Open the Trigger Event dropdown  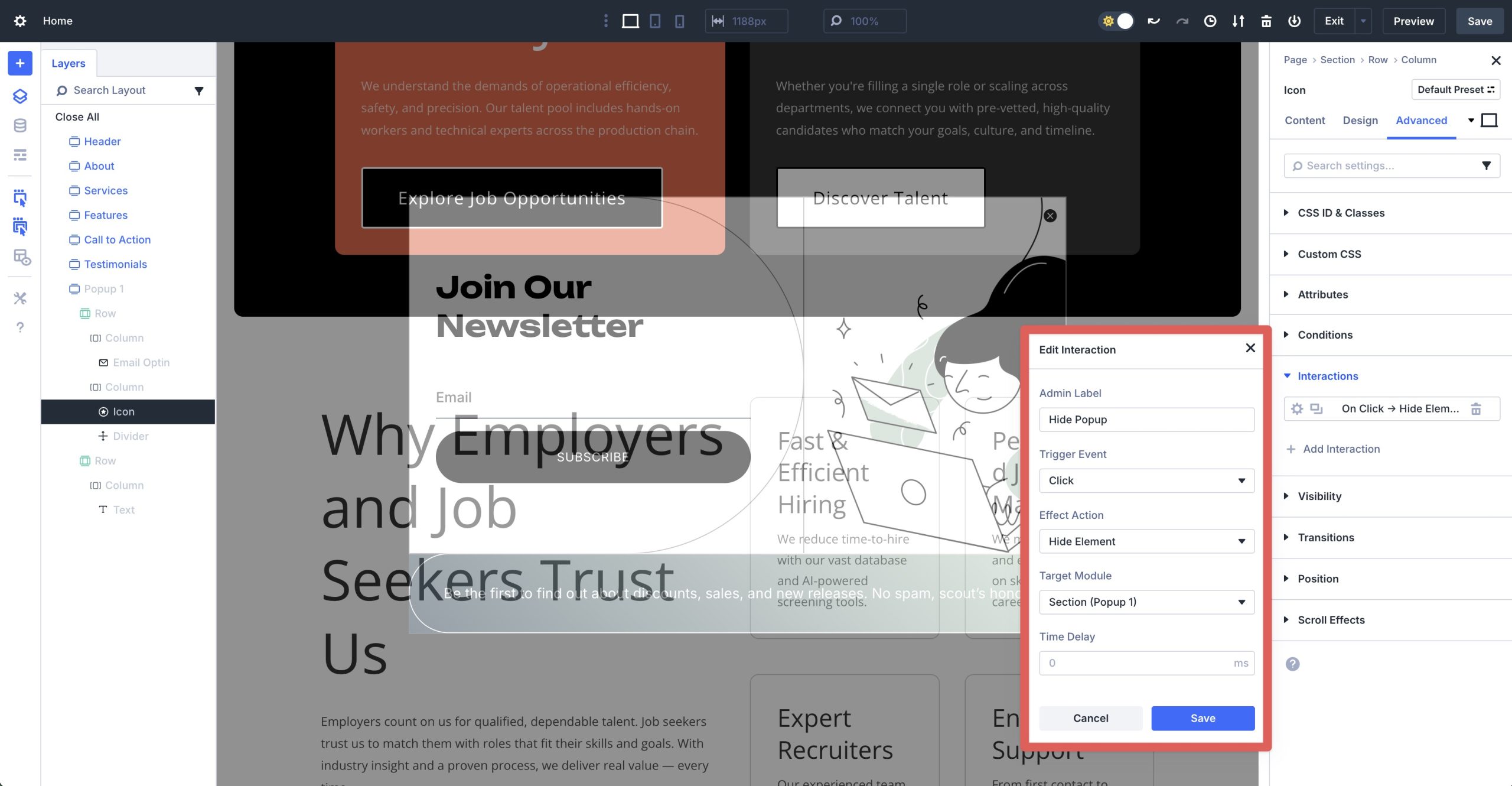click(x=1146, y=480)
